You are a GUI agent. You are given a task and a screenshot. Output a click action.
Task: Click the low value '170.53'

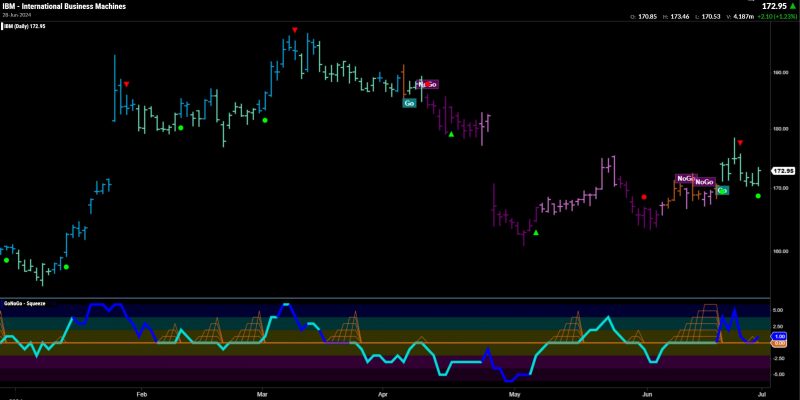tap(712, 17)
